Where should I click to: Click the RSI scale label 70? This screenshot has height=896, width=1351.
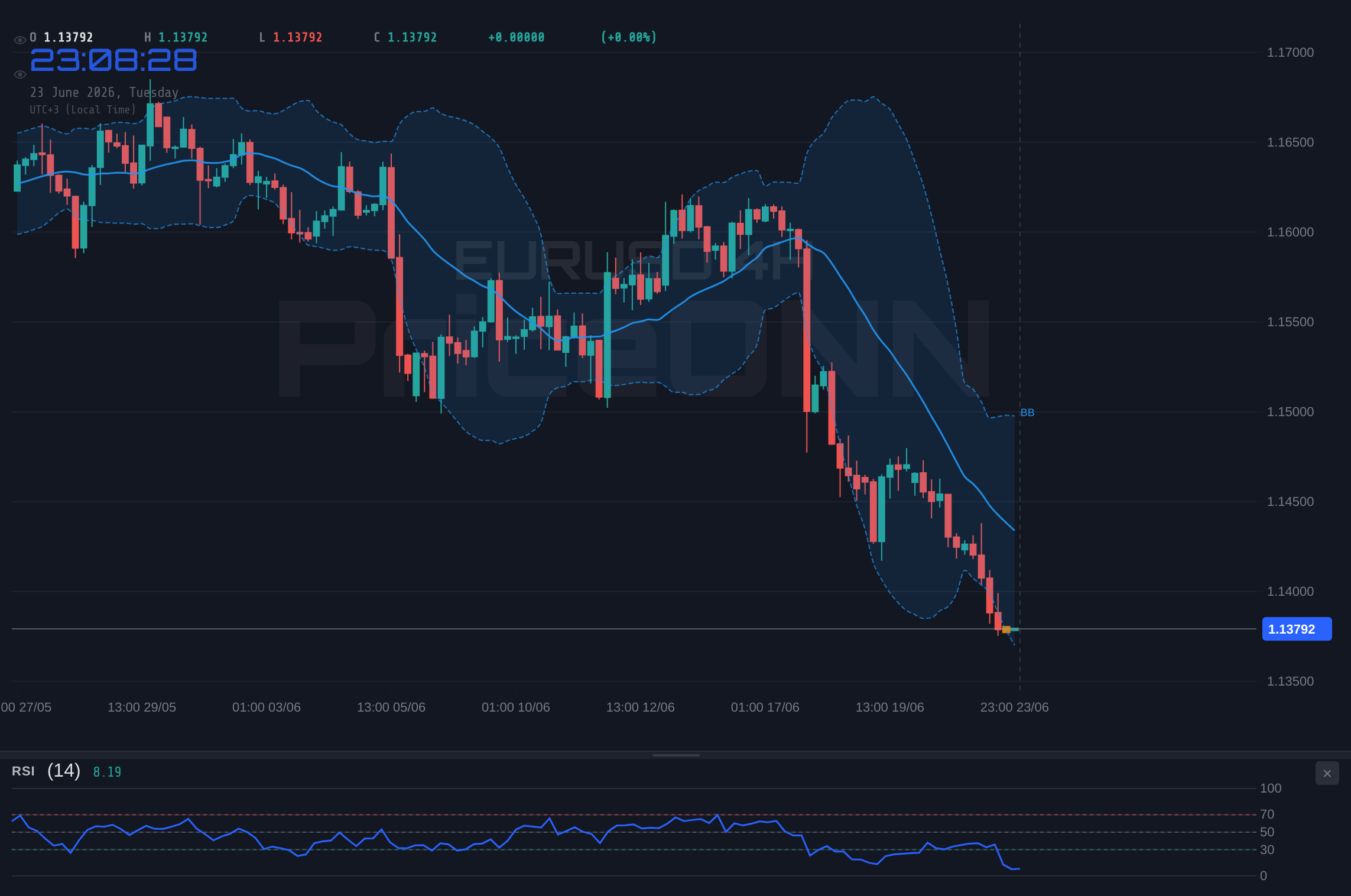coord(1267,814)
